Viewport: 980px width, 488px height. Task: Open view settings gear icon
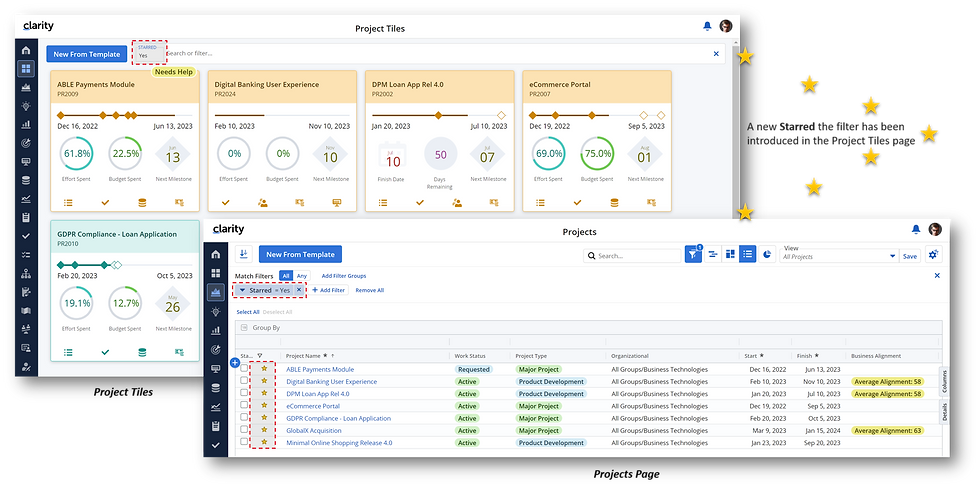933,254
